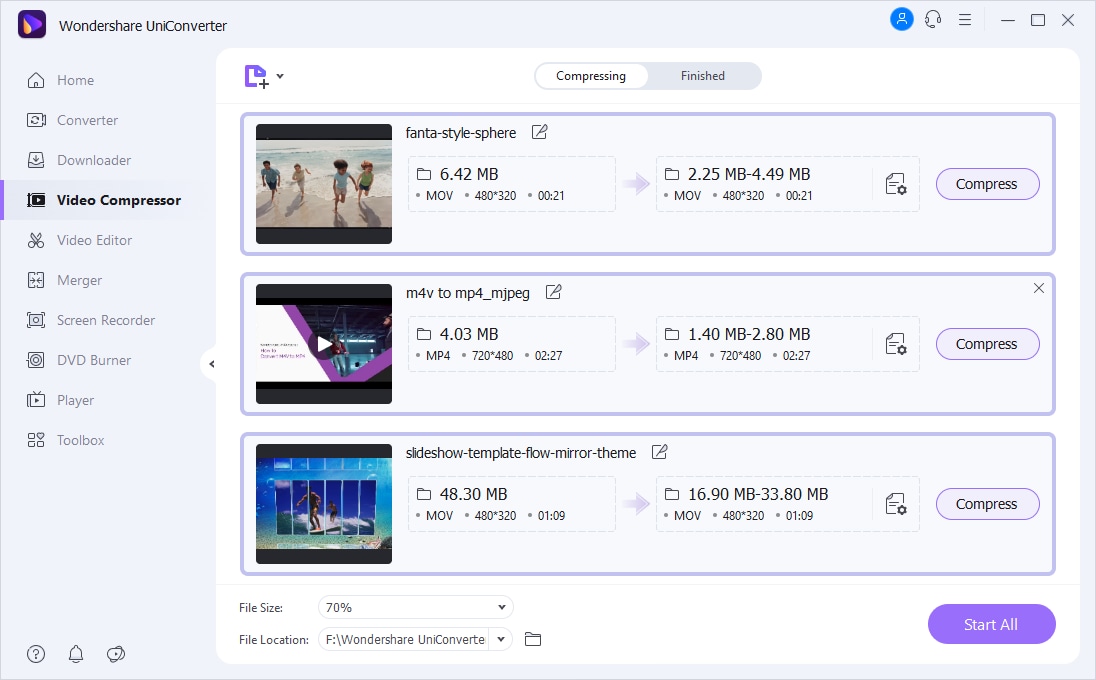Collapse the left sidebar panel
1096x680 pixels.
click(x=211, y=364)
